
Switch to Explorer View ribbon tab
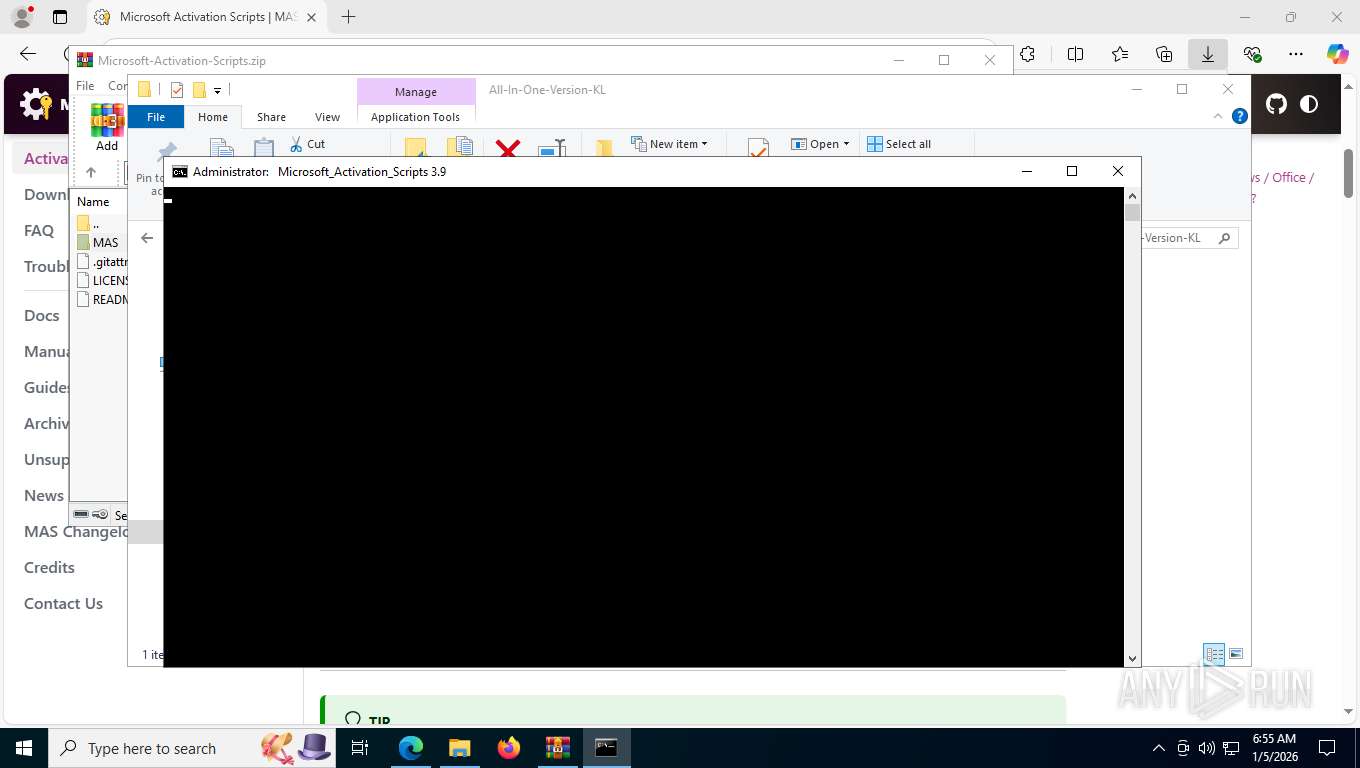tap(327, 117)
